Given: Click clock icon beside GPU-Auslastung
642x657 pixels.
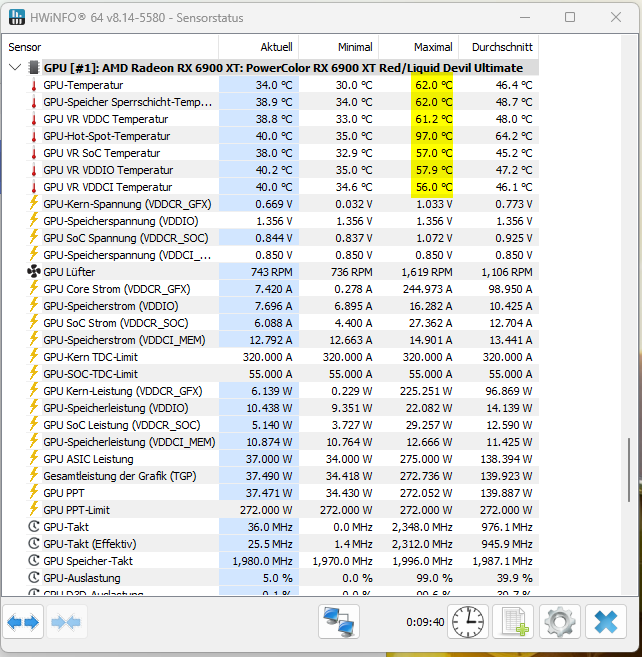Looking at the screenshot, I should click(34, 578).
